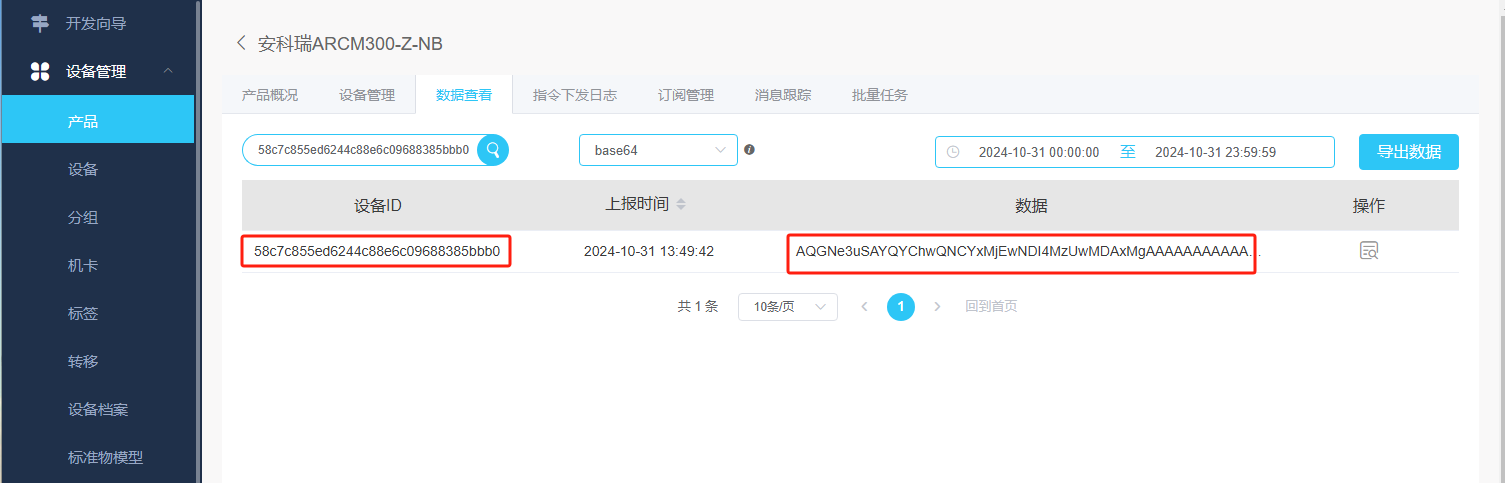
Task: Select page 1 in pagination
Action: tap(900, 307)
